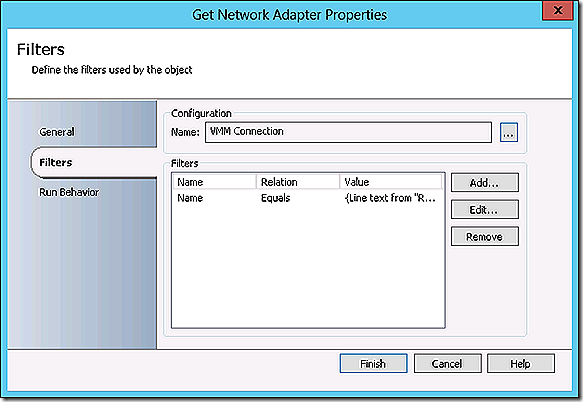Switch to the General tab
Screen dimensions: 583x402
57,132
